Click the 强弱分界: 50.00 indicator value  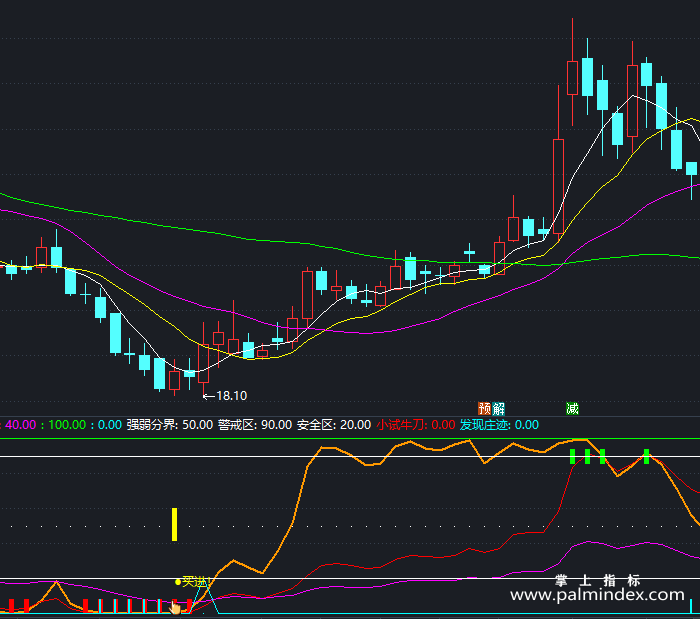170,425
